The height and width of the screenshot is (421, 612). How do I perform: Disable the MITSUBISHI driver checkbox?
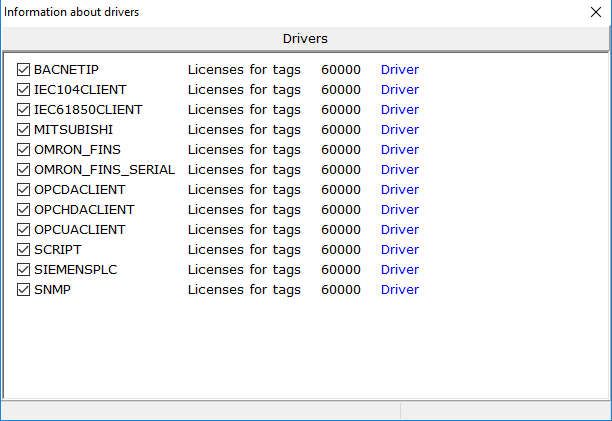(x=23, y=130)
